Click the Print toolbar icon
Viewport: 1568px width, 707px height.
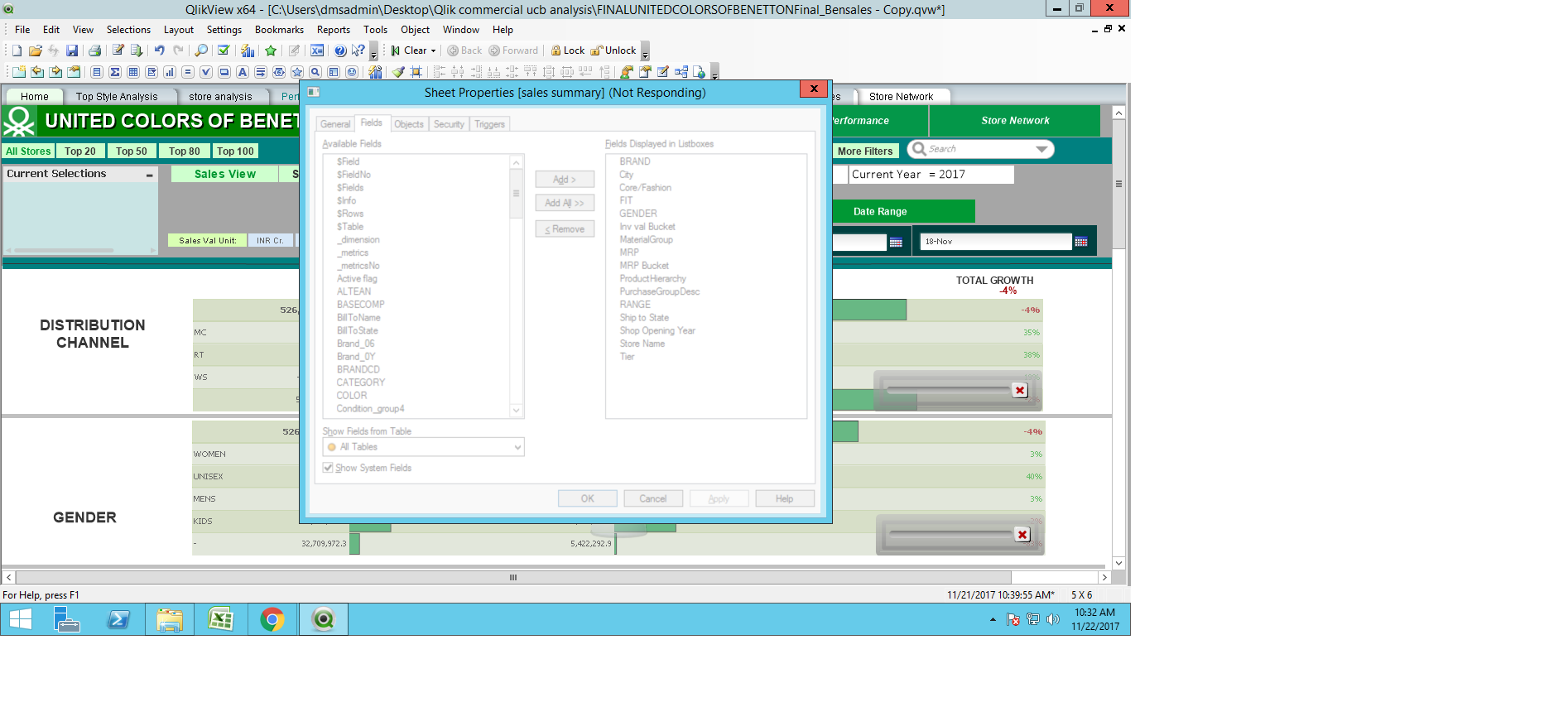pos(94,50)
